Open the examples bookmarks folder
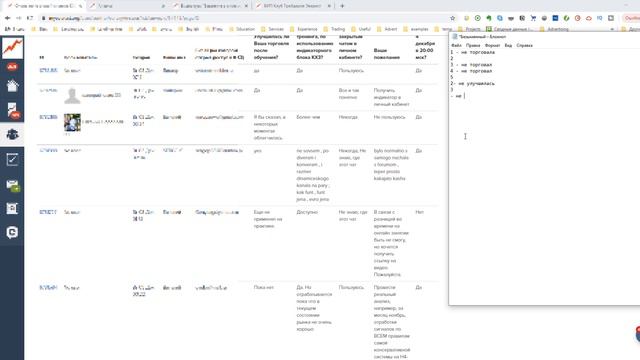Screen dimensions: 640x360 pos(416,29)
